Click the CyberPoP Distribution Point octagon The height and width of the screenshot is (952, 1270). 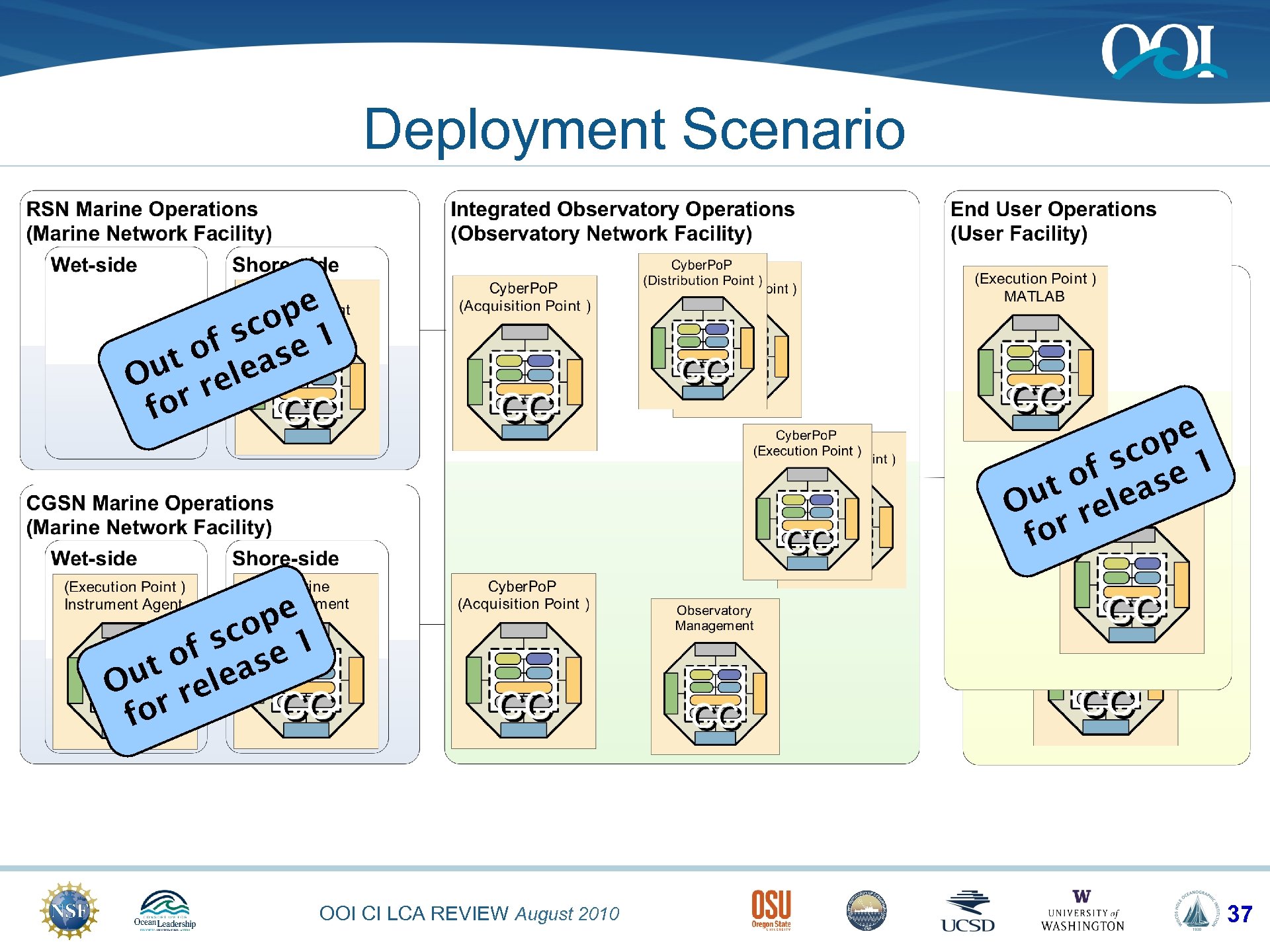coord(702,348)
